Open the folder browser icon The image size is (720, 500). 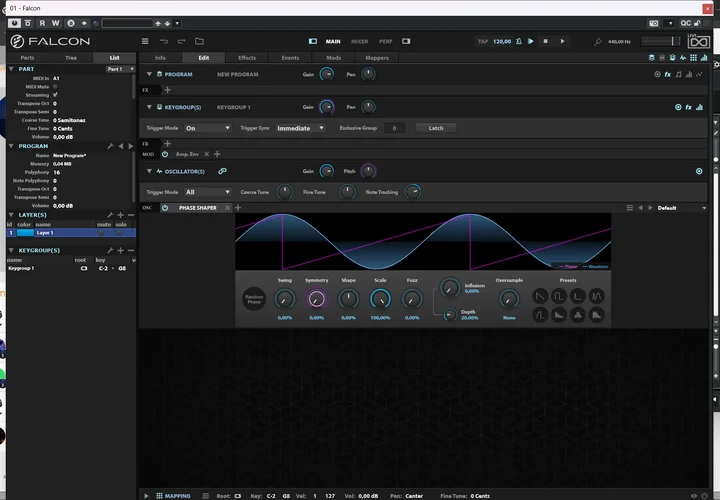click(199, 41)
